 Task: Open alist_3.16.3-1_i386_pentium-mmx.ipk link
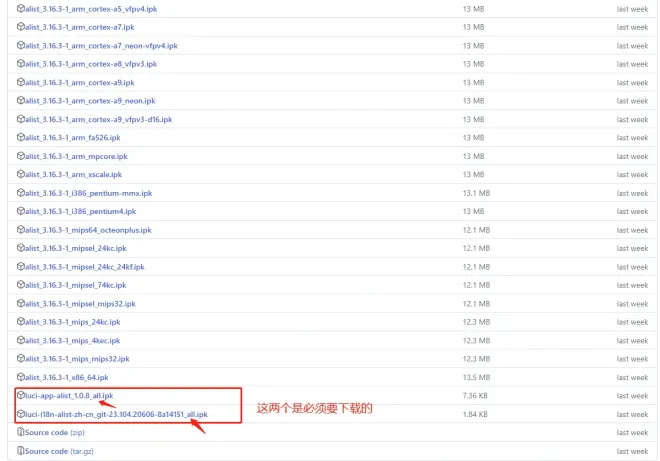coord(88,193)
